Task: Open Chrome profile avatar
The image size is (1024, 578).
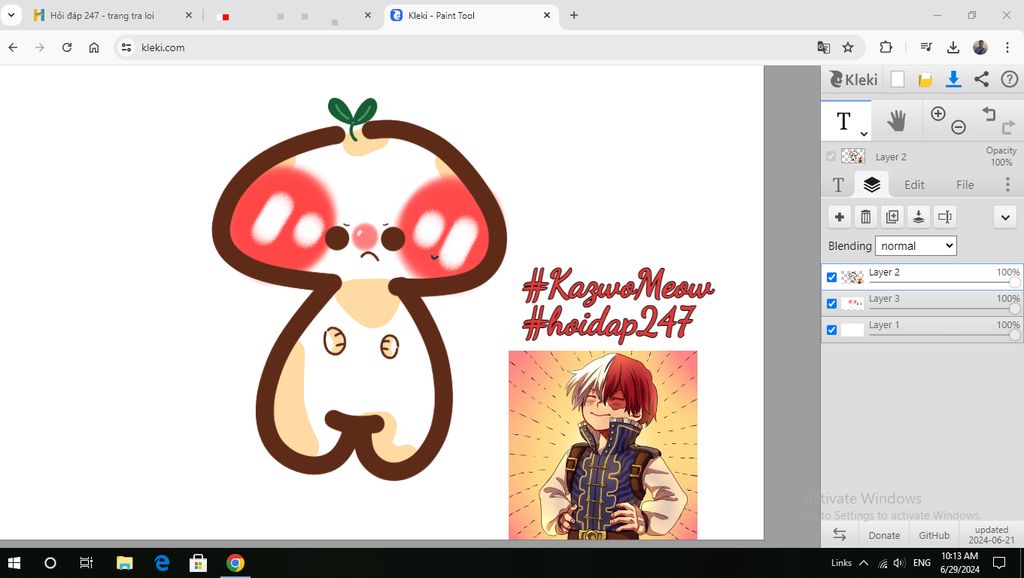Action: (980, 48)
